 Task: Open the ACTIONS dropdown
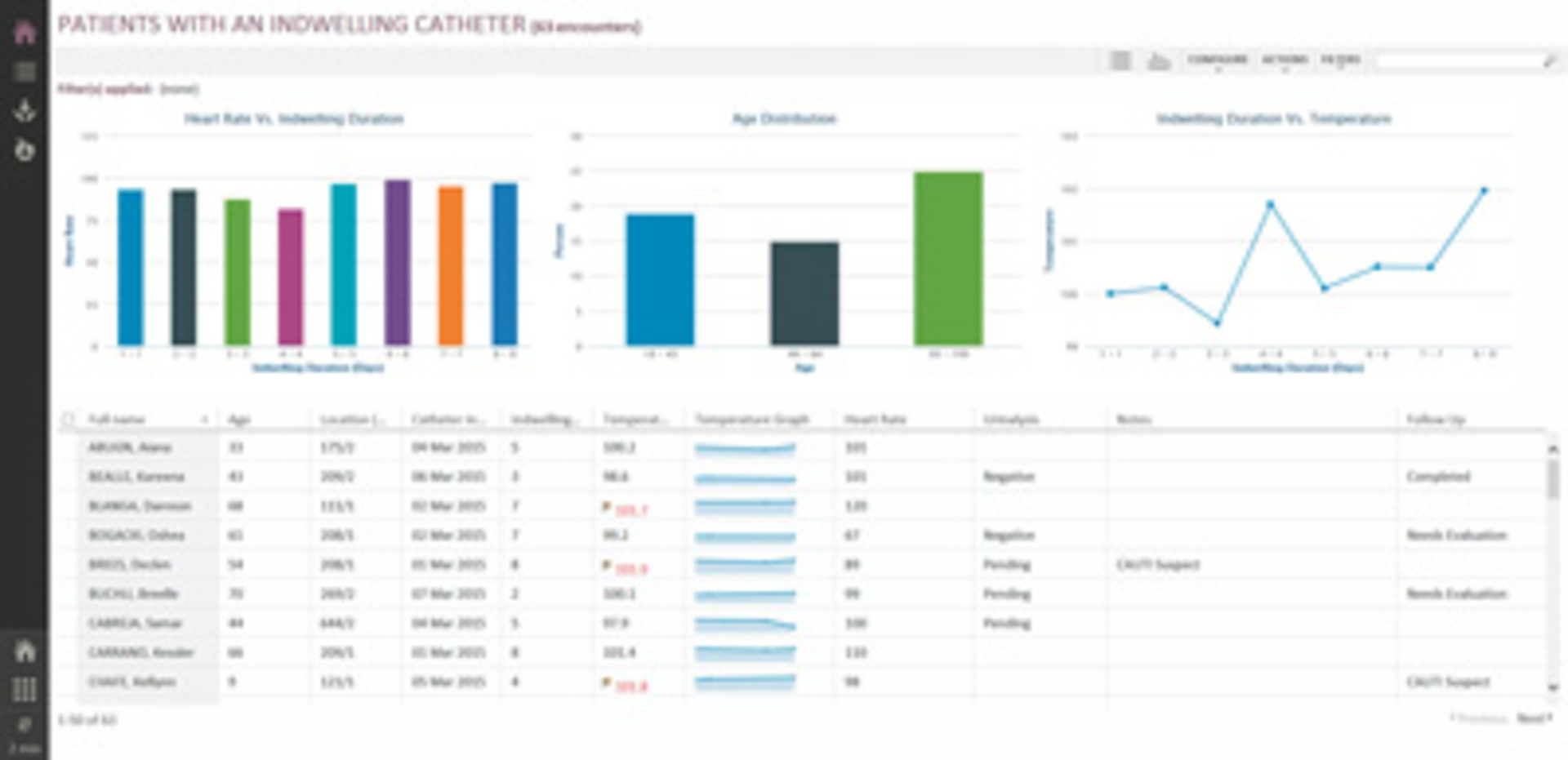coord(1285,59)
